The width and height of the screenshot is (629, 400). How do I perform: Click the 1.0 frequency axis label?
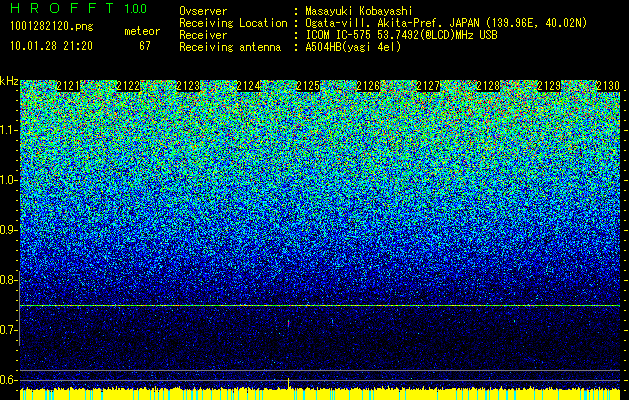coord(7,180)
